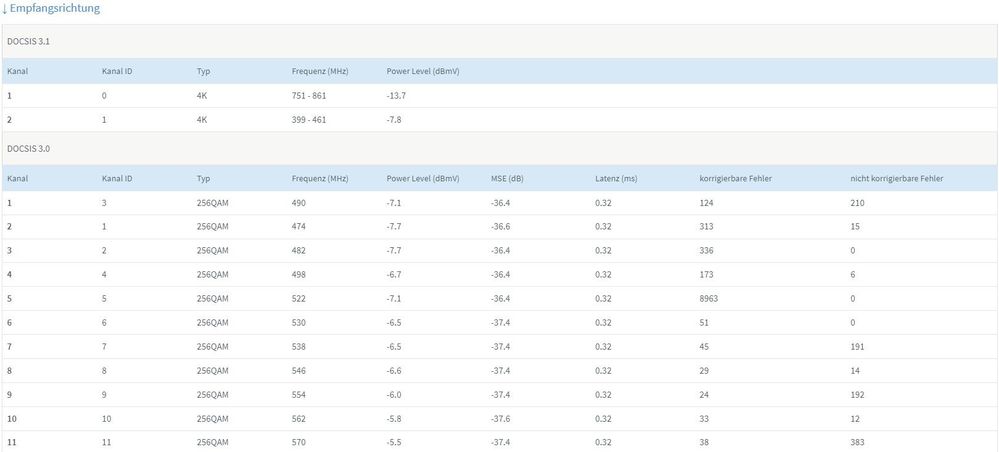The image size is (999, 452).
Task: Click frequency value 522
Action: pos(299,298)
